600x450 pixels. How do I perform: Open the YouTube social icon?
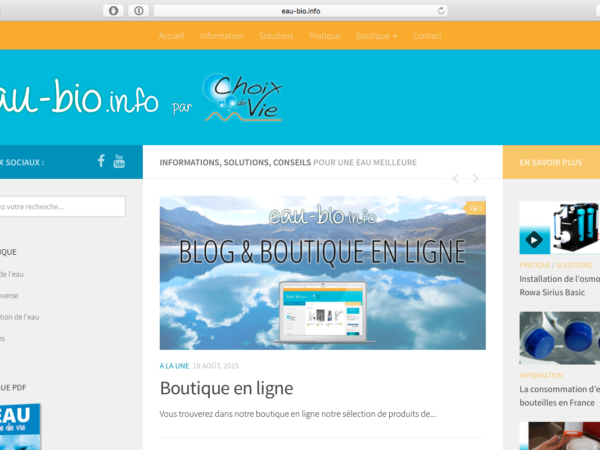[119, 161]
